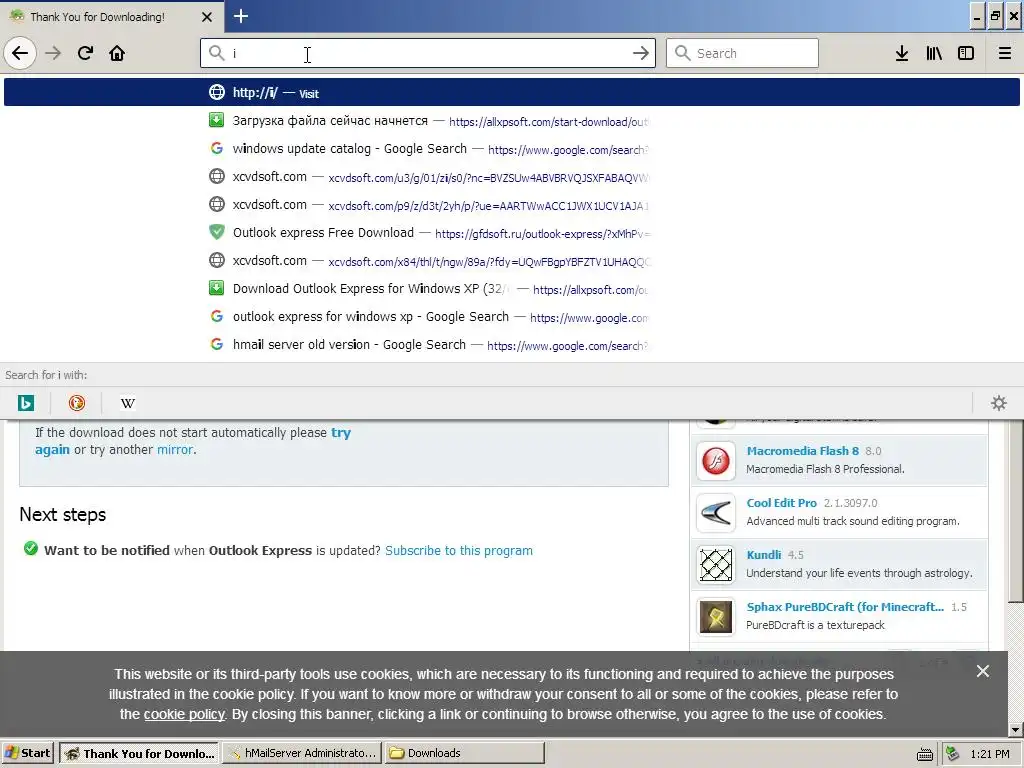Open the Windows Start menu
The image size is (1024, 768).
click(x=27, y=753)
